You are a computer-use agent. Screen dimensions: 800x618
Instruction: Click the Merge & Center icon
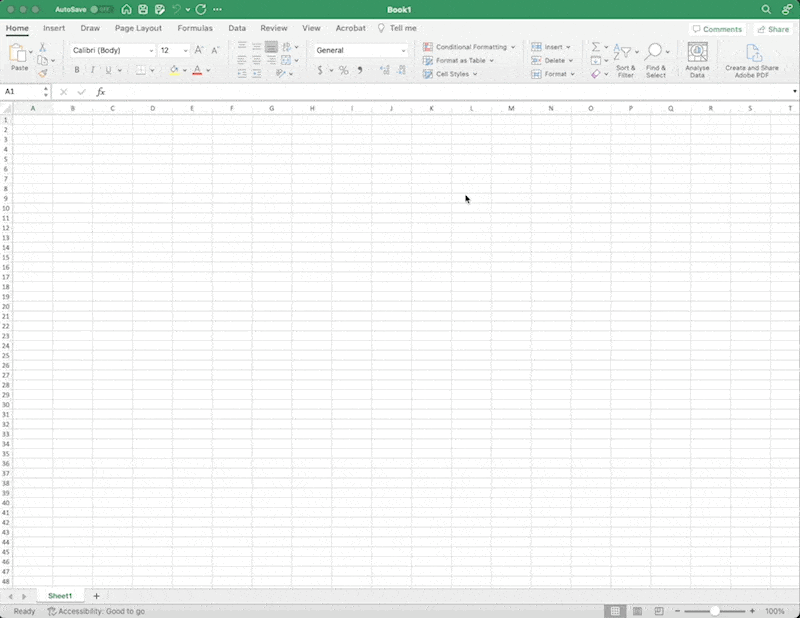point(286,60)
